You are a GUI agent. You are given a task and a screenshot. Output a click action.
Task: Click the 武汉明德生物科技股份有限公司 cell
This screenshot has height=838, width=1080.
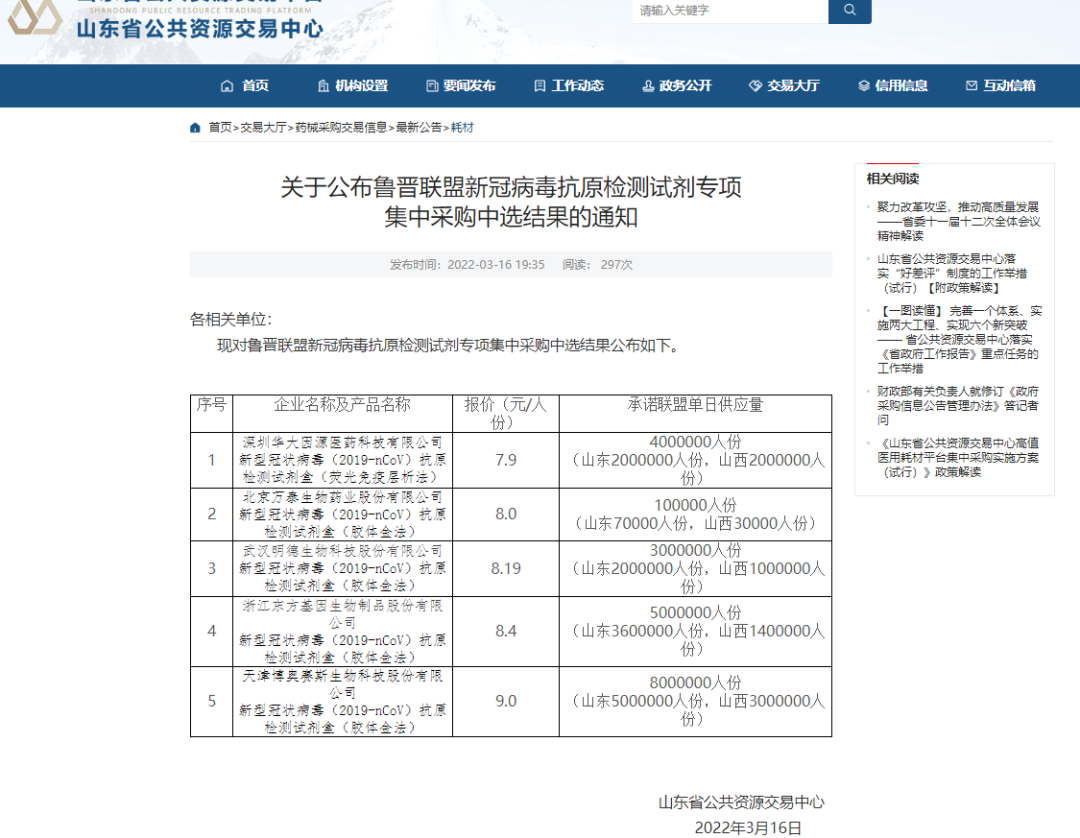coord(342,568)
